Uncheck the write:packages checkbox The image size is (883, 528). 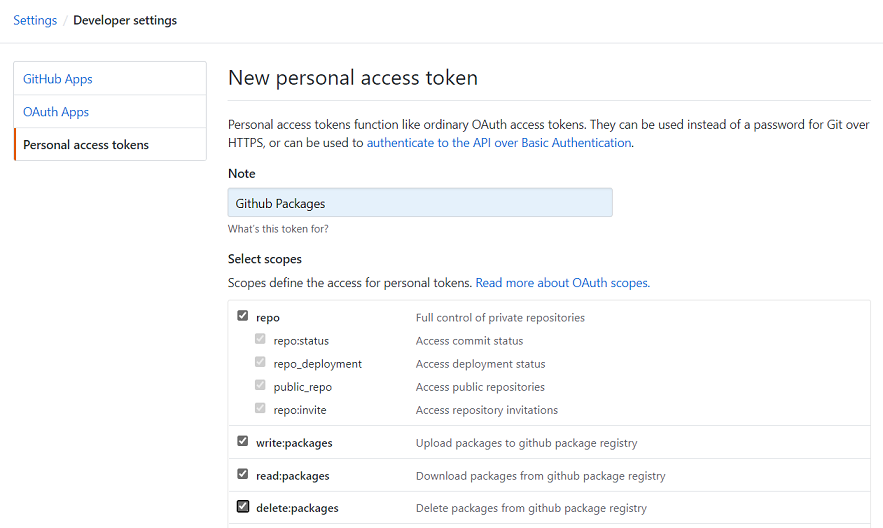tap(242, 441)
